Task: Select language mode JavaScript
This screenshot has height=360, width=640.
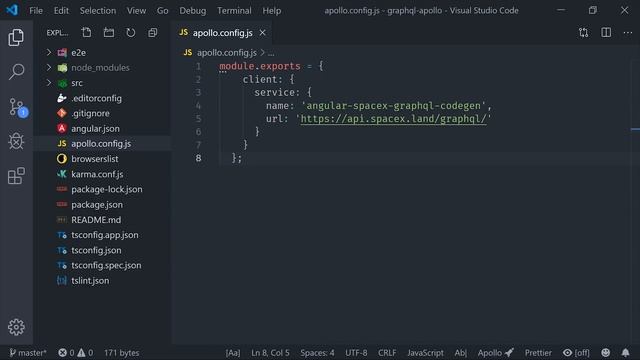Action: [425, 353]
